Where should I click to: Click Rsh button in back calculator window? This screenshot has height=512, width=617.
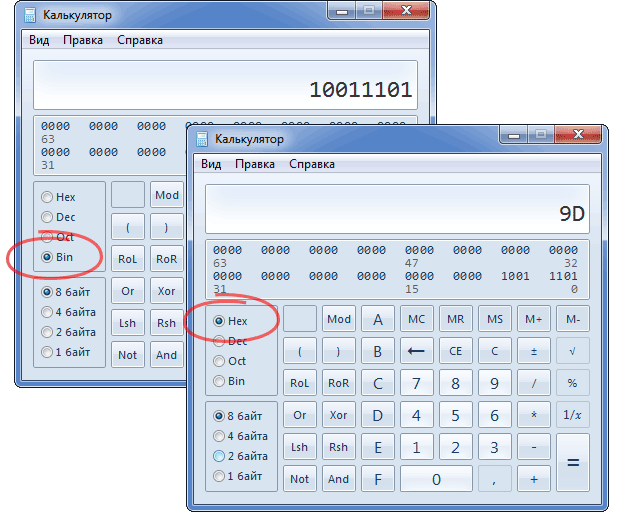coord(167,323)
